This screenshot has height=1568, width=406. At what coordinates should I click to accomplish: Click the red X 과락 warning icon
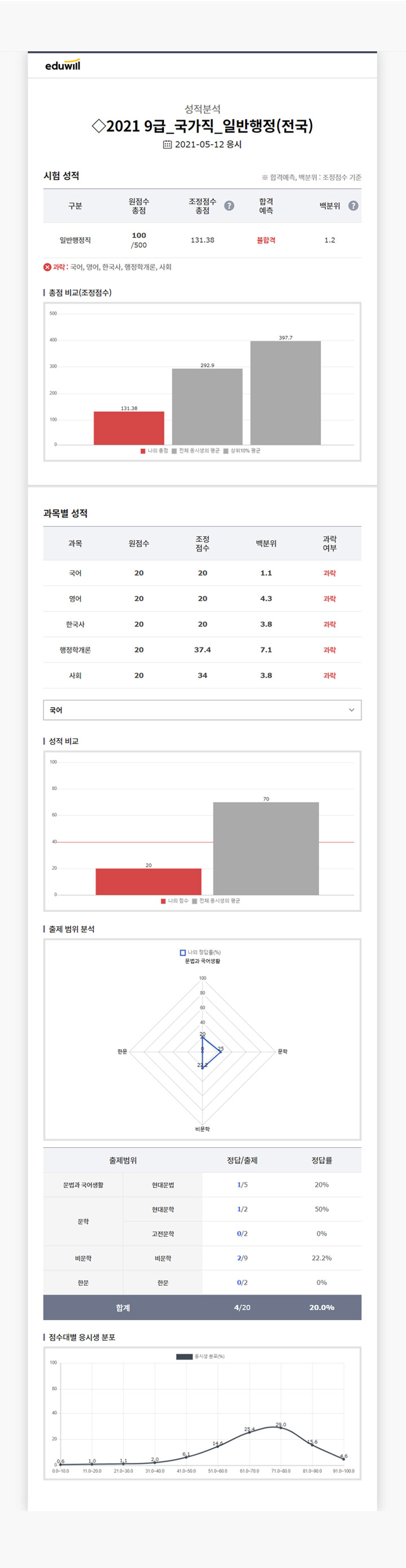pyautogui.click(x=47, y=267)
